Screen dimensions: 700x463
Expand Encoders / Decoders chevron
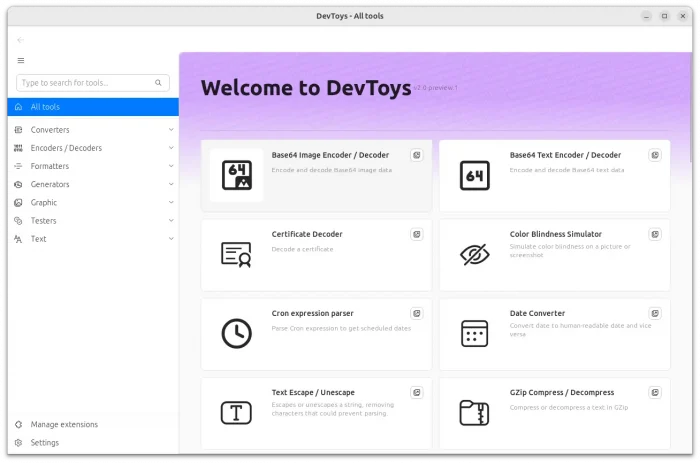point(171,148)
